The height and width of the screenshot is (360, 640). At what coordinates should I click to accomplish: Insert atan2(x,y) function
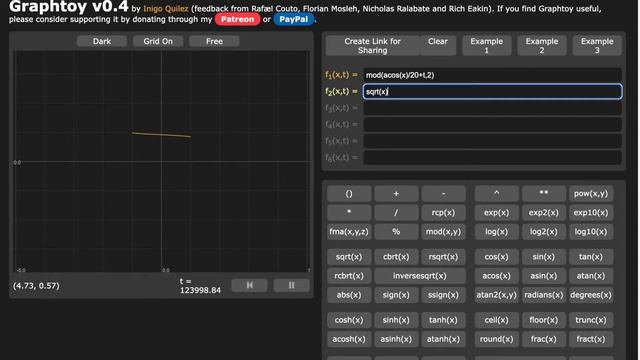[x=496, y=295]
